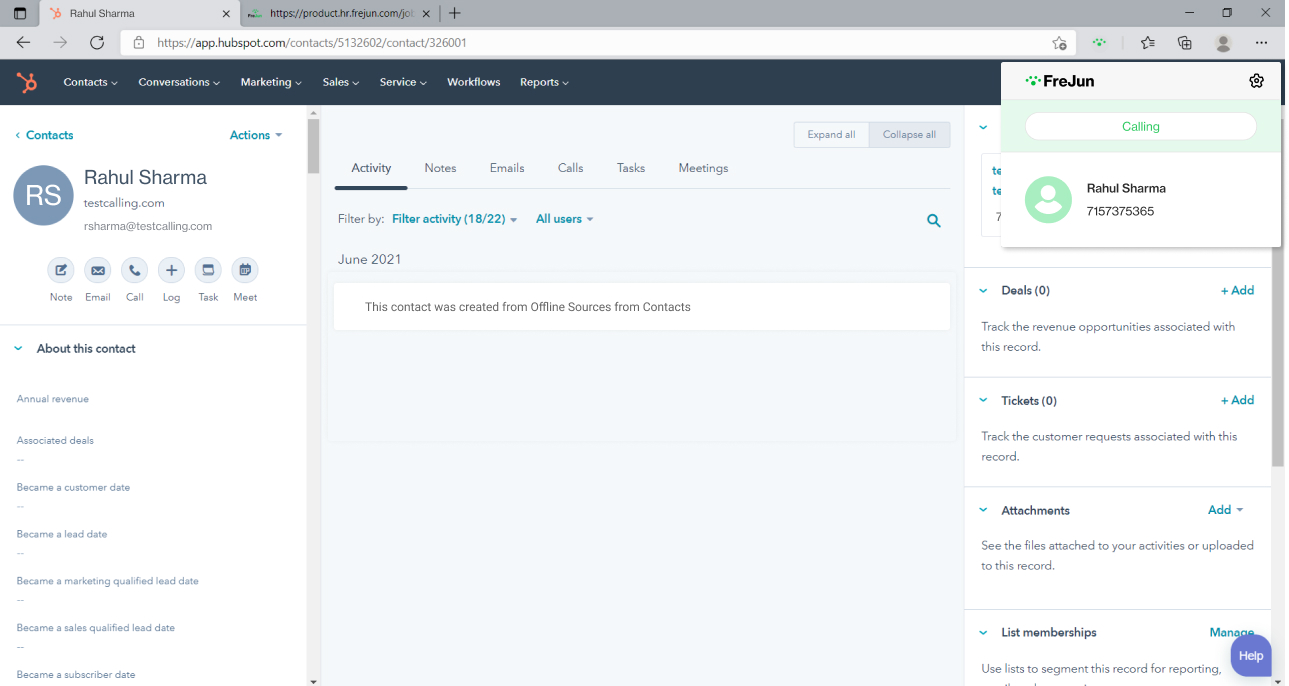Viewport: 1289px width, 686px height.
Task: Click the RS contact avatar
Action: click(x=43, y=195)
